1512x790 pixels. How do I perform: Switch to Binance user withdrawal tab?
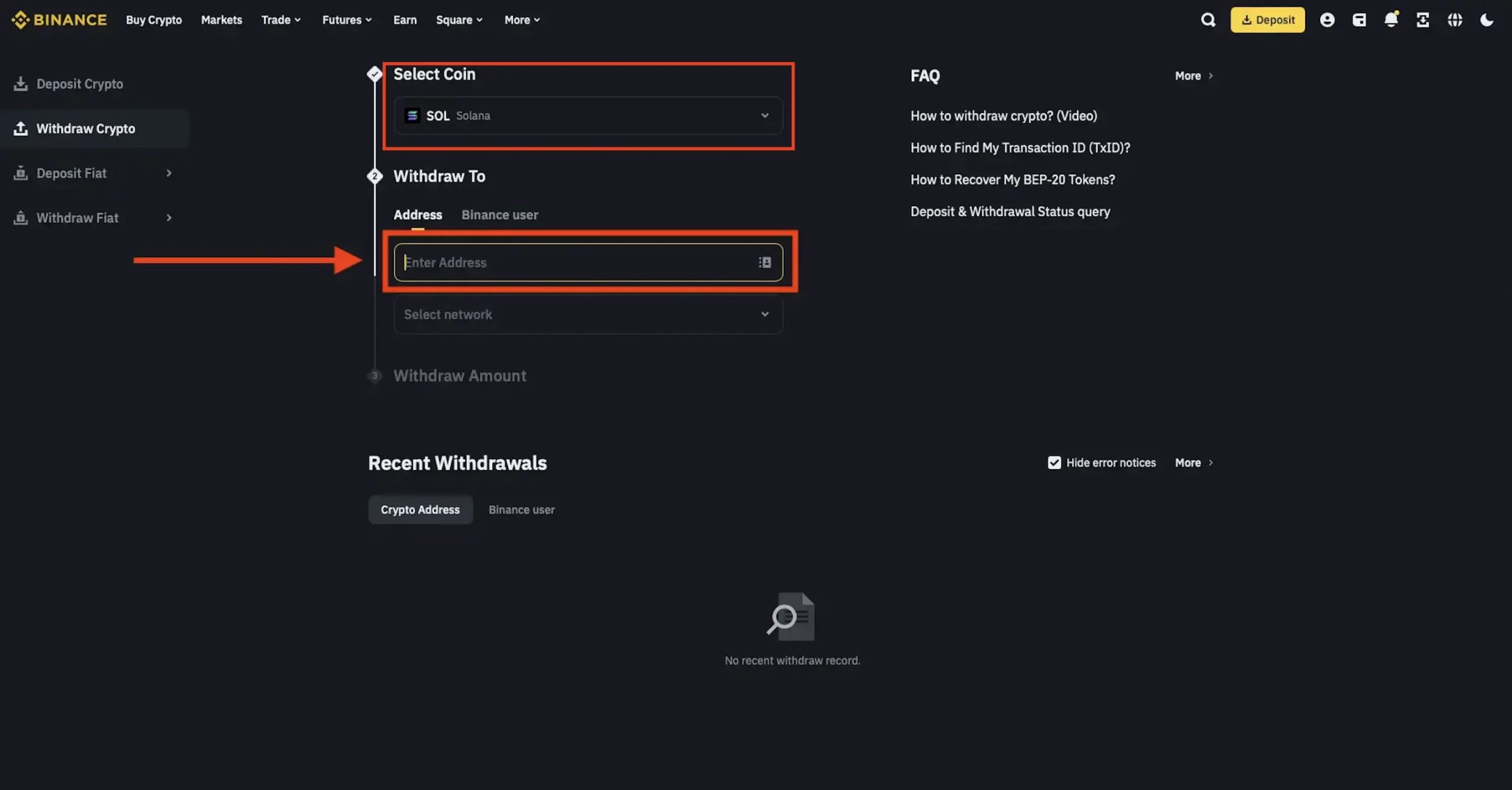pyautogui.click(x=500, y=214)
